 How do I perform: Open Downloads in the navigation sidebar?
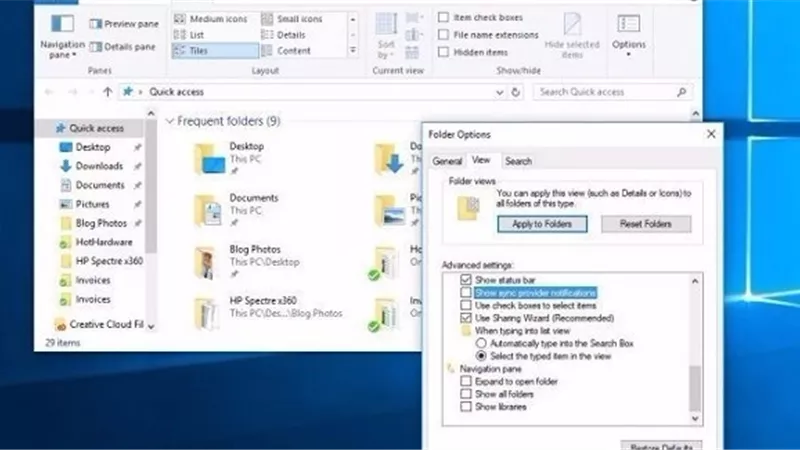99,166
